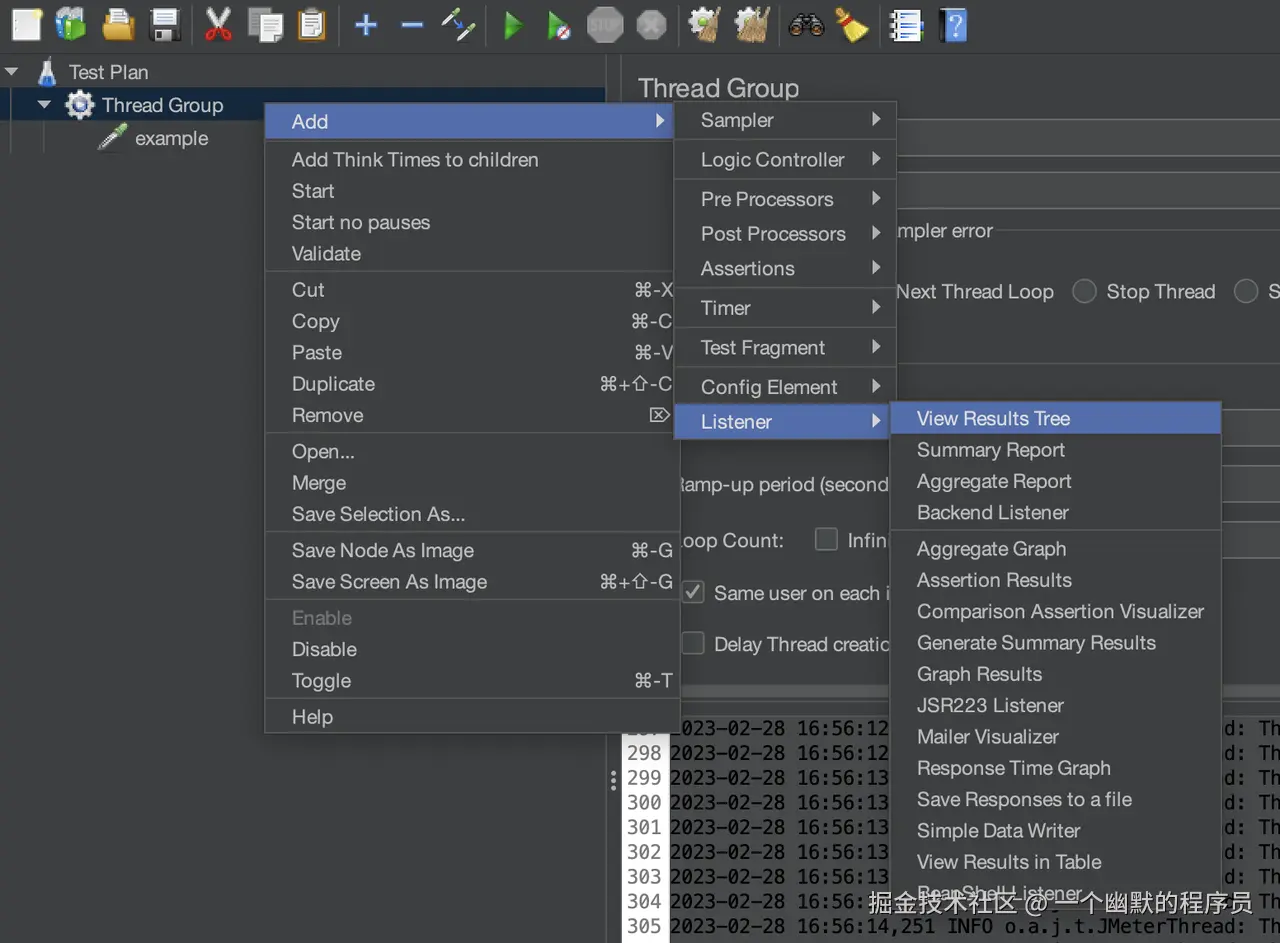Click the New test plan toolbar icon
The width and height of the screenshot is (1280, 943).
point(26,24)
